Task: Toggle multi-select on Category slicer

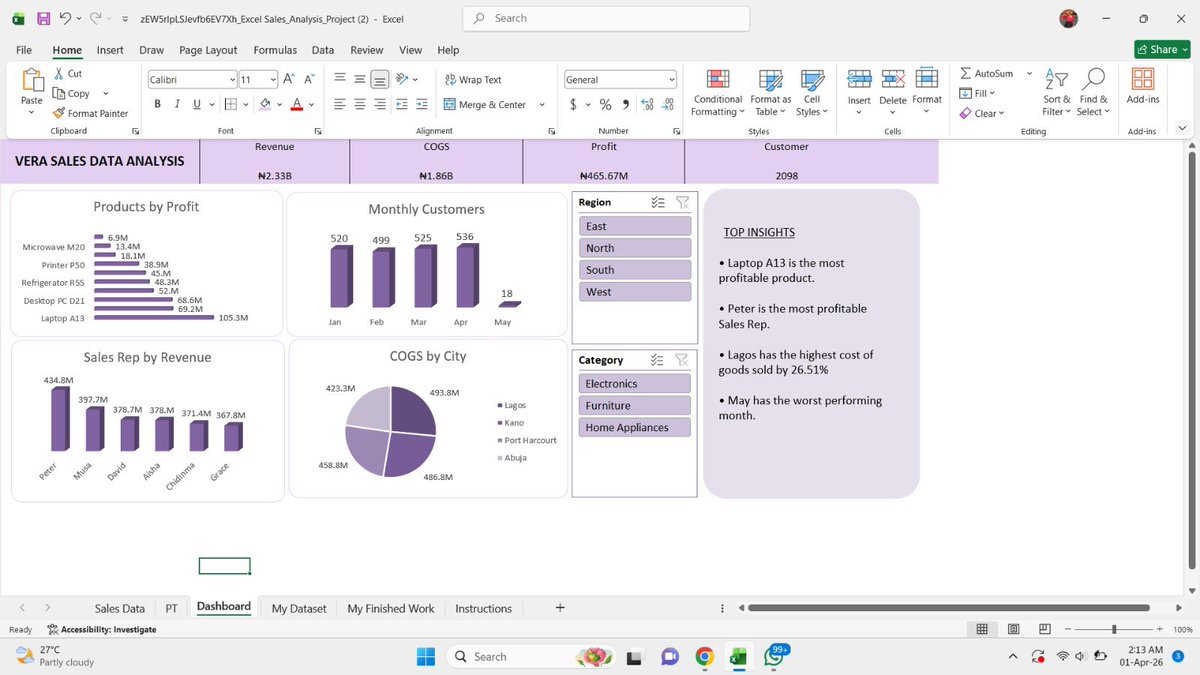Action: coord(658,360)
